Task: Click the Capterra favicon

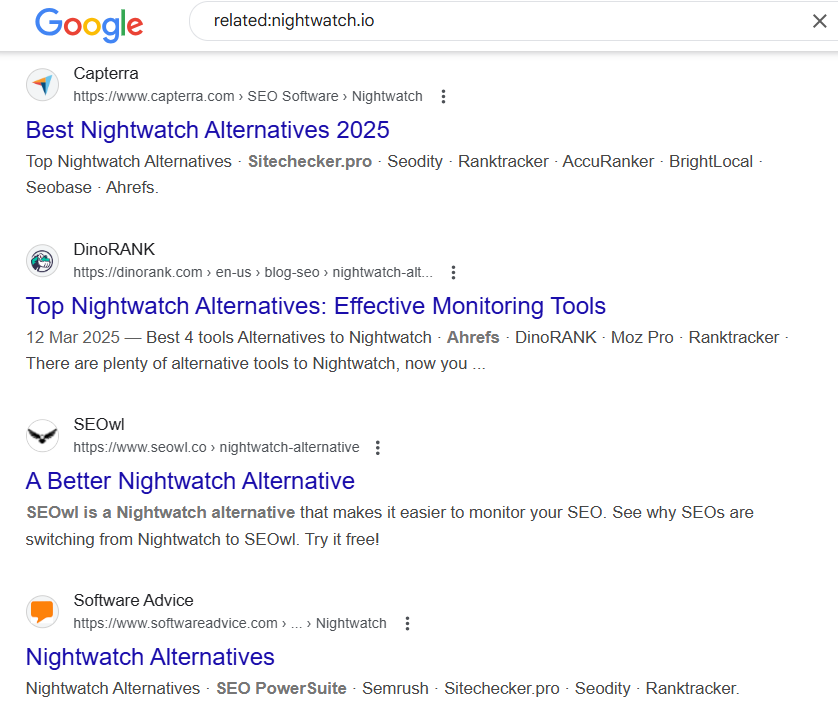Action: (x=42, y=84)
